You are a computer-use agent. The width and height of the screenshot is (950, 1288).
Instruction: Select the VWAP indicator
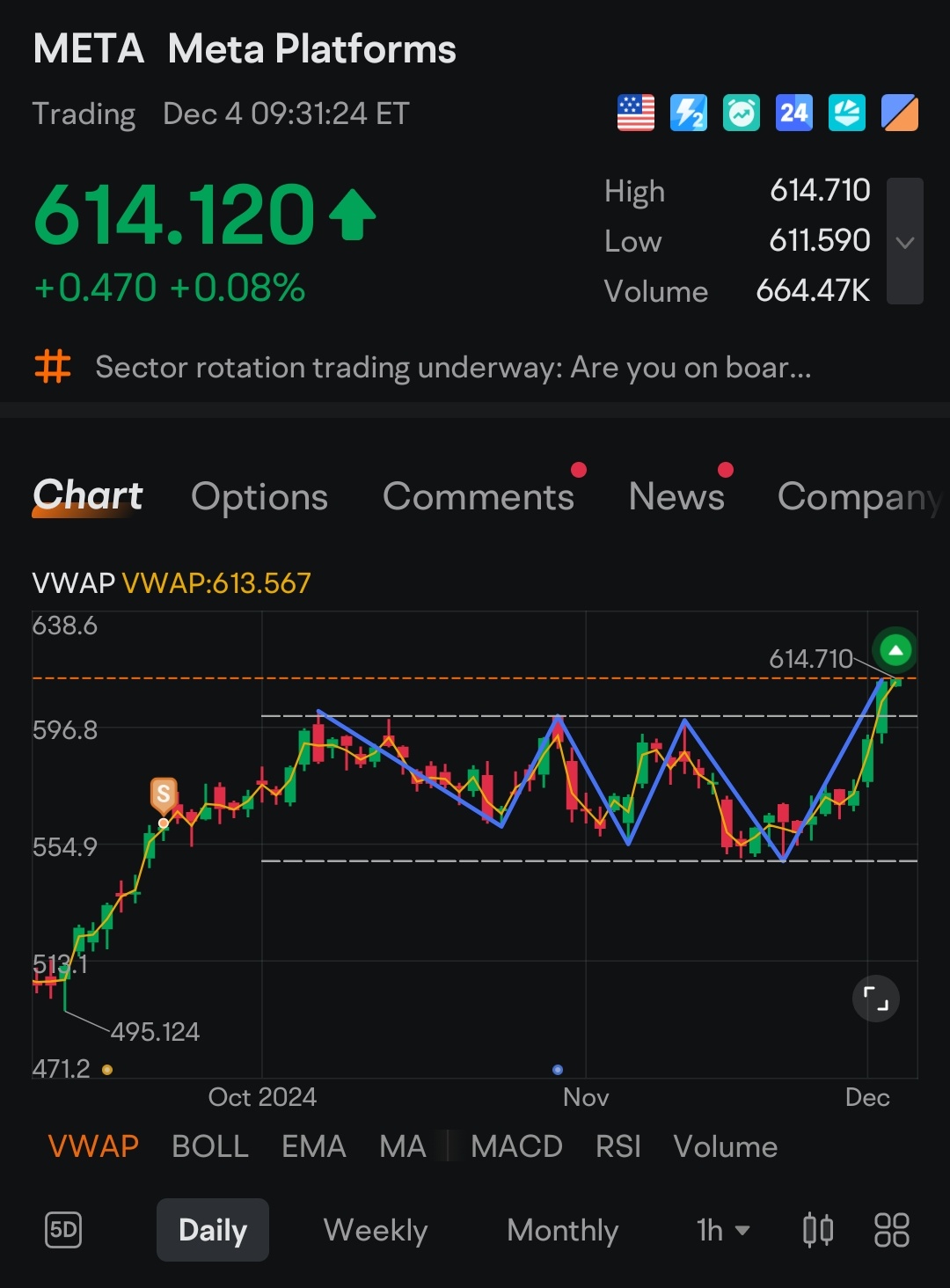click(93, 1146)
